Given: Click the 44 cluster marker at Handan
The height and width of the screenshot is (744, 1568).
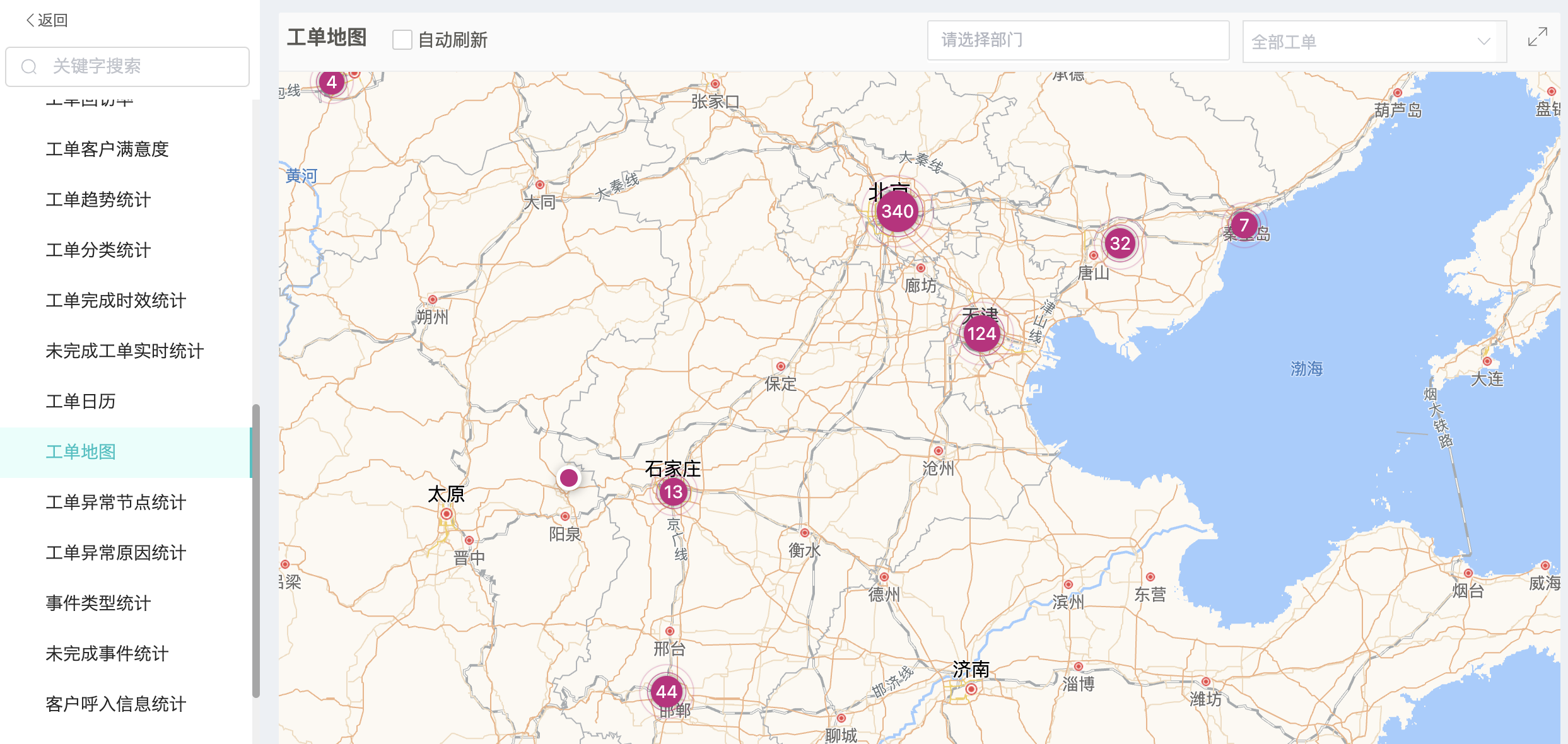Looking at the screenshot, I should [x=666, y=692].
